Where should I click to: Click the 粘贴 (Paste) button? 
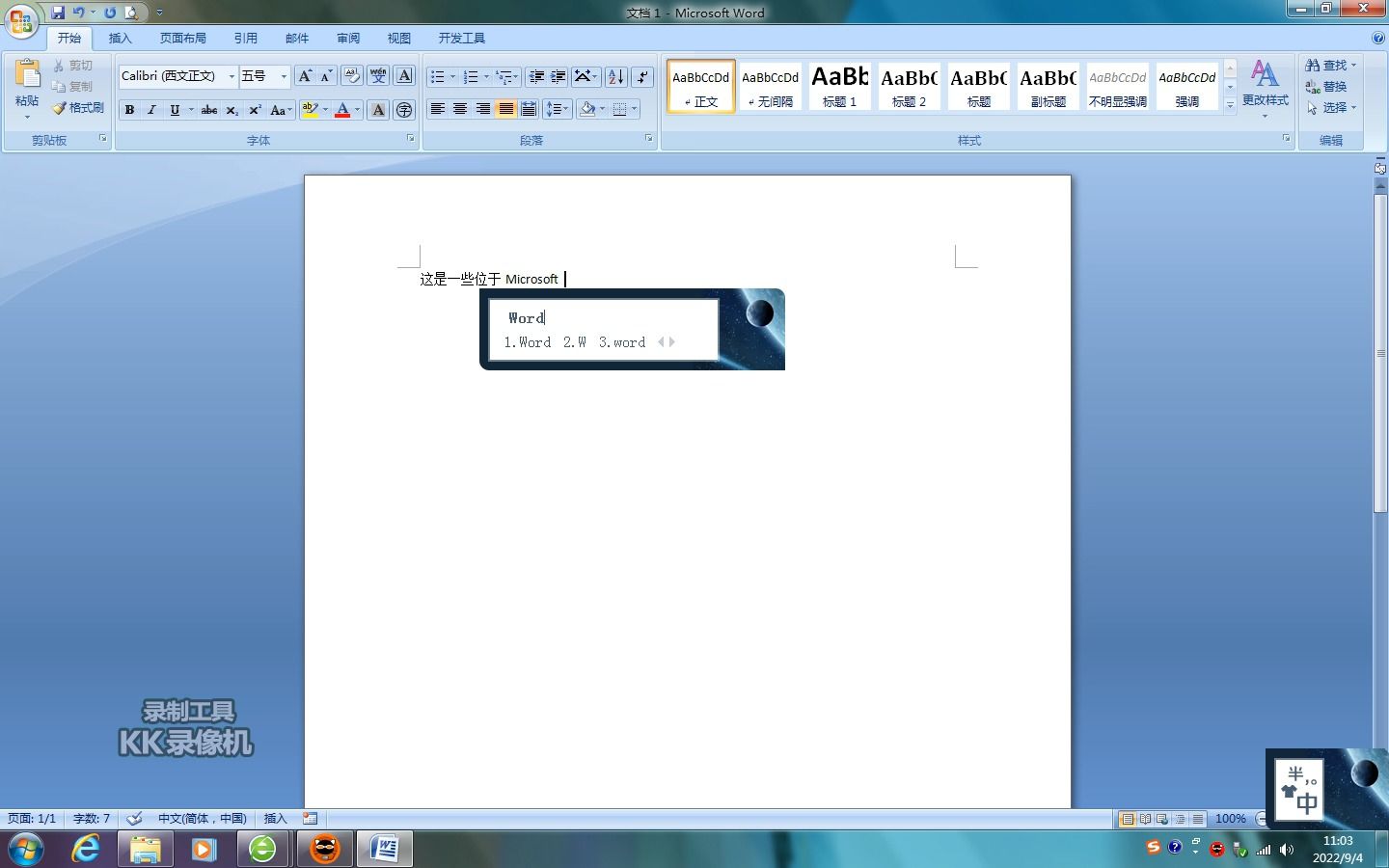tap(27, 87)
